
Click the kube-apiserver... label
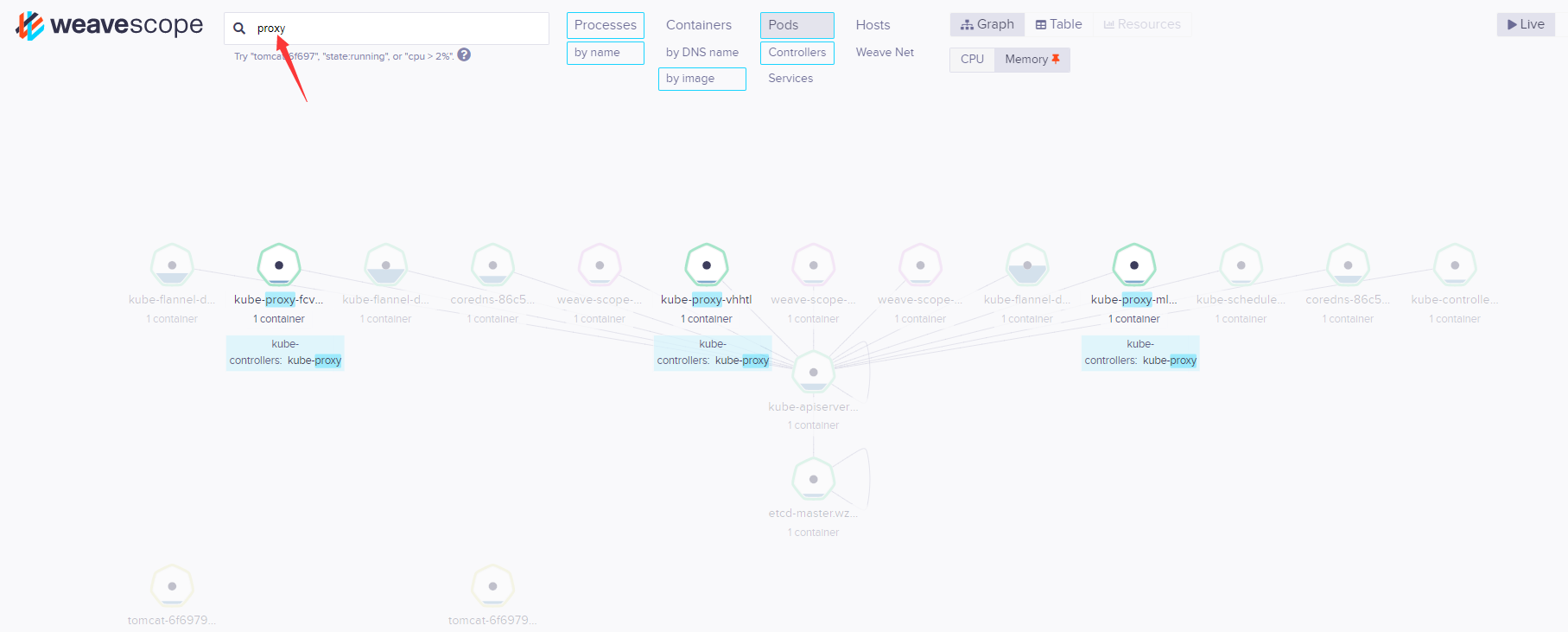[814, 406]
